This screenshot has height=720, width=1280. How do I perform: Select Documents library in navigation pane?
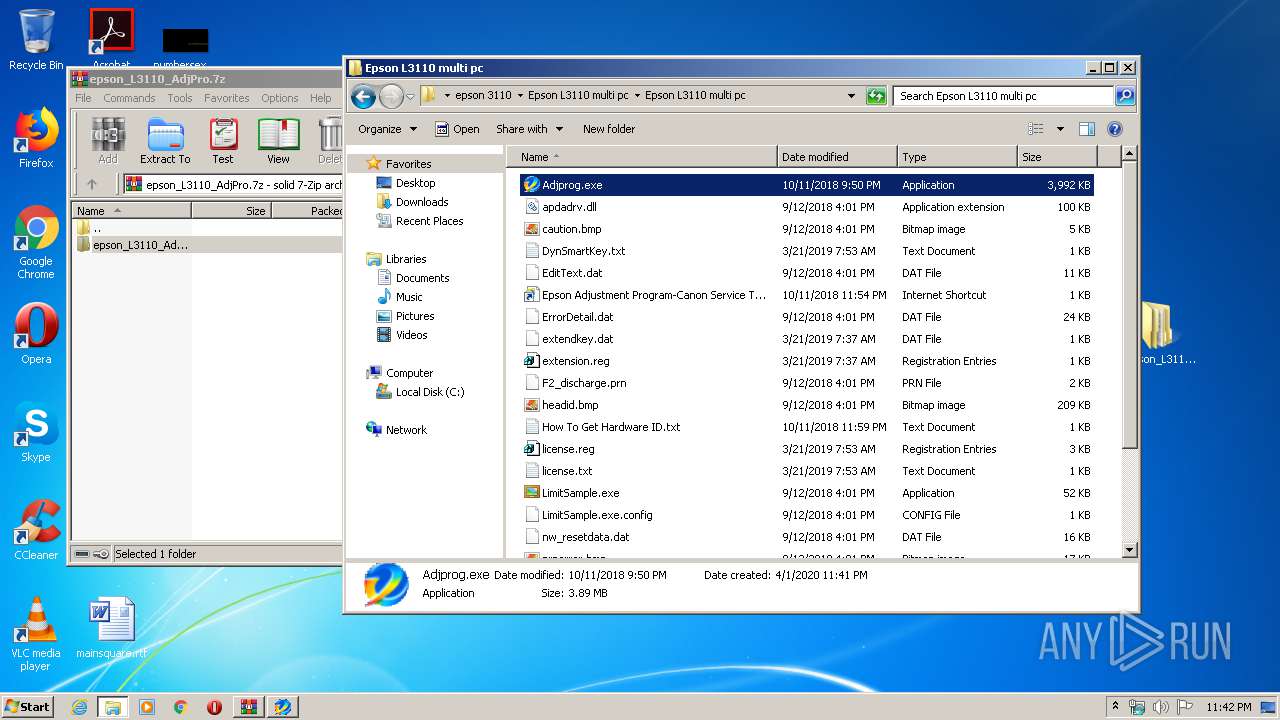(x=422, y=278)
